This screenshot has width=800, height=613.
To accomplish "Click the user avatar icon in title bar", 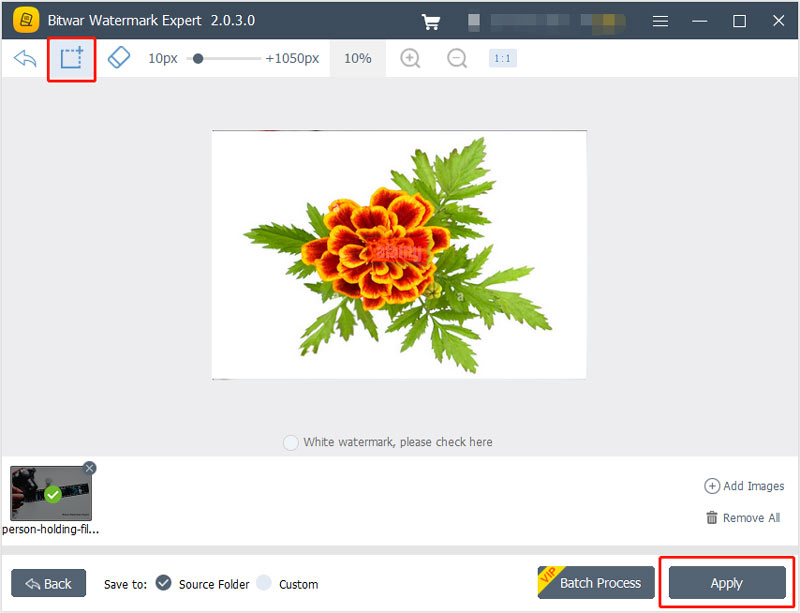I will [x=474, y=22].
